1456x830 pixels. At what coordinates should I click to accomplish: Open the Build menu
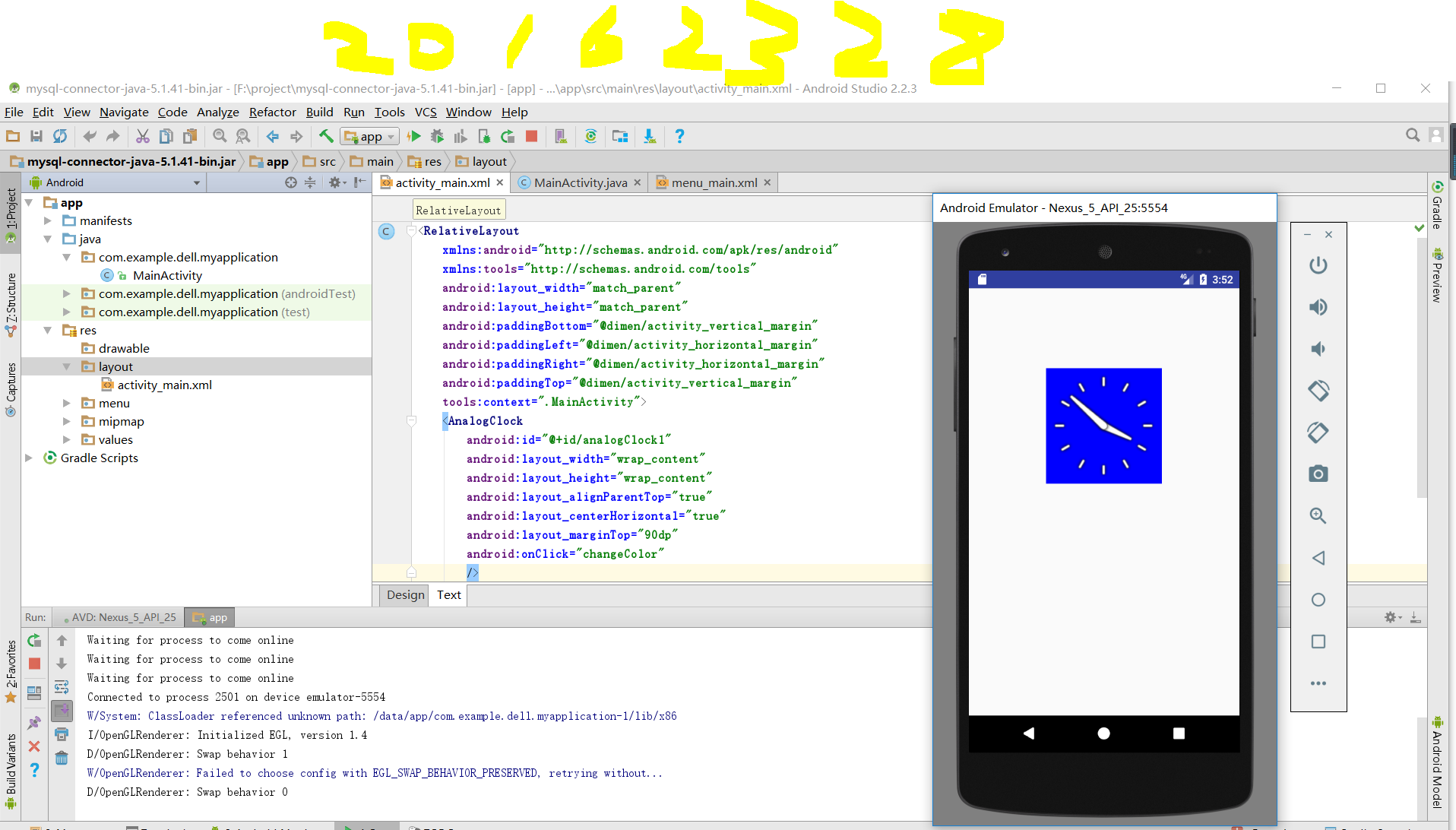click(319, 112)
